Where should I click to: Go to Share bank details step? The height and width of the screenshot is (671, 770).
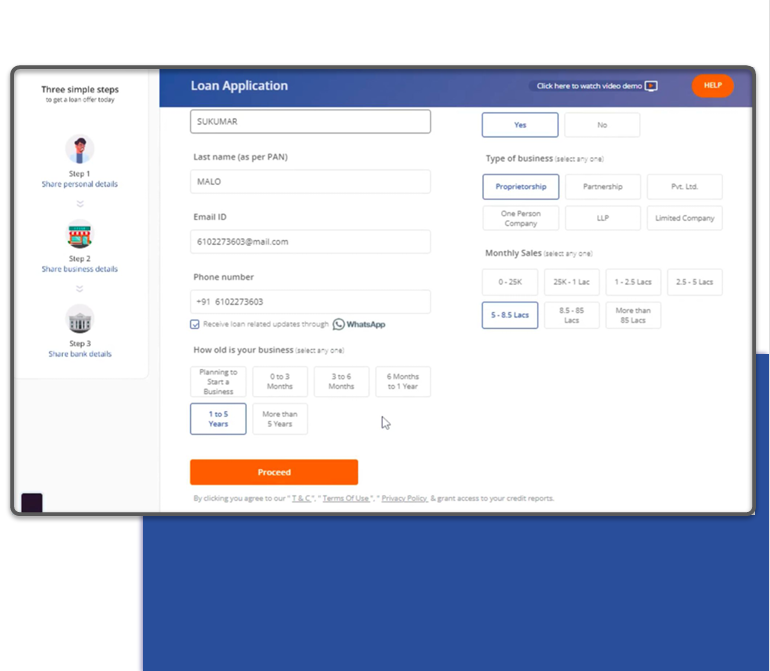(80, 354)
